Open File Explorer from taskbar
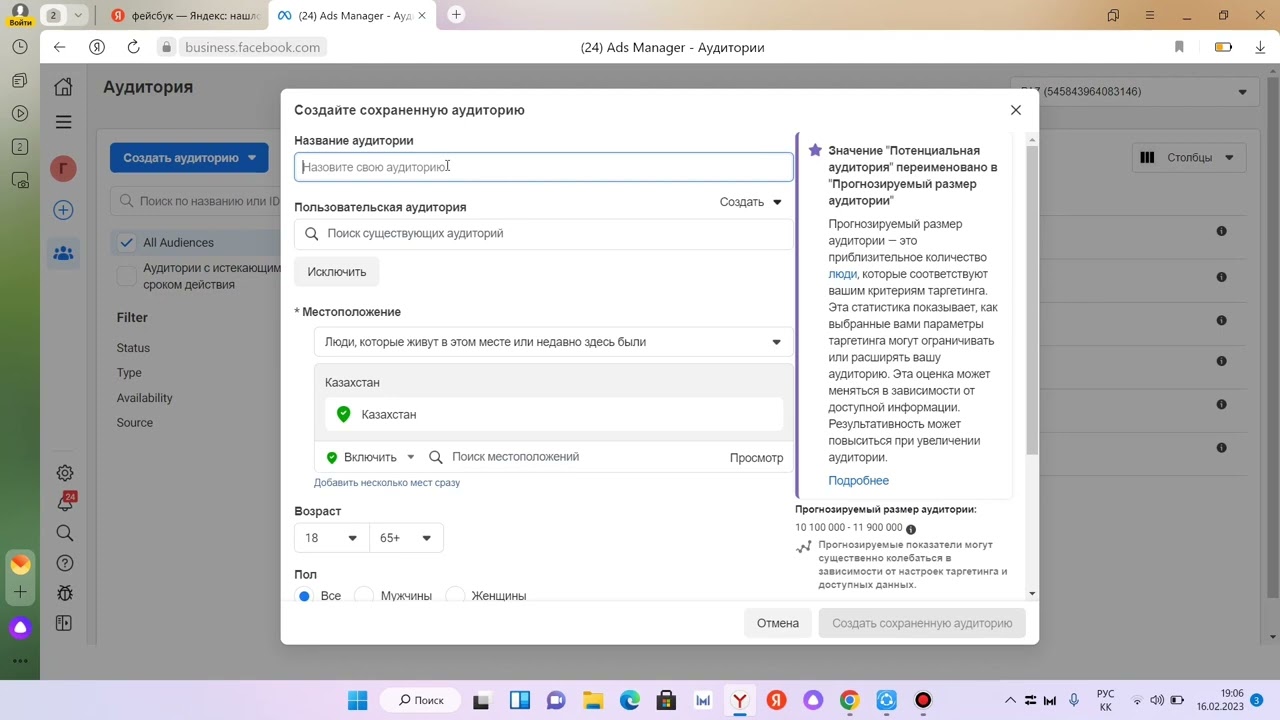Viewport: 1280px width, 720px height. [593, 700]
